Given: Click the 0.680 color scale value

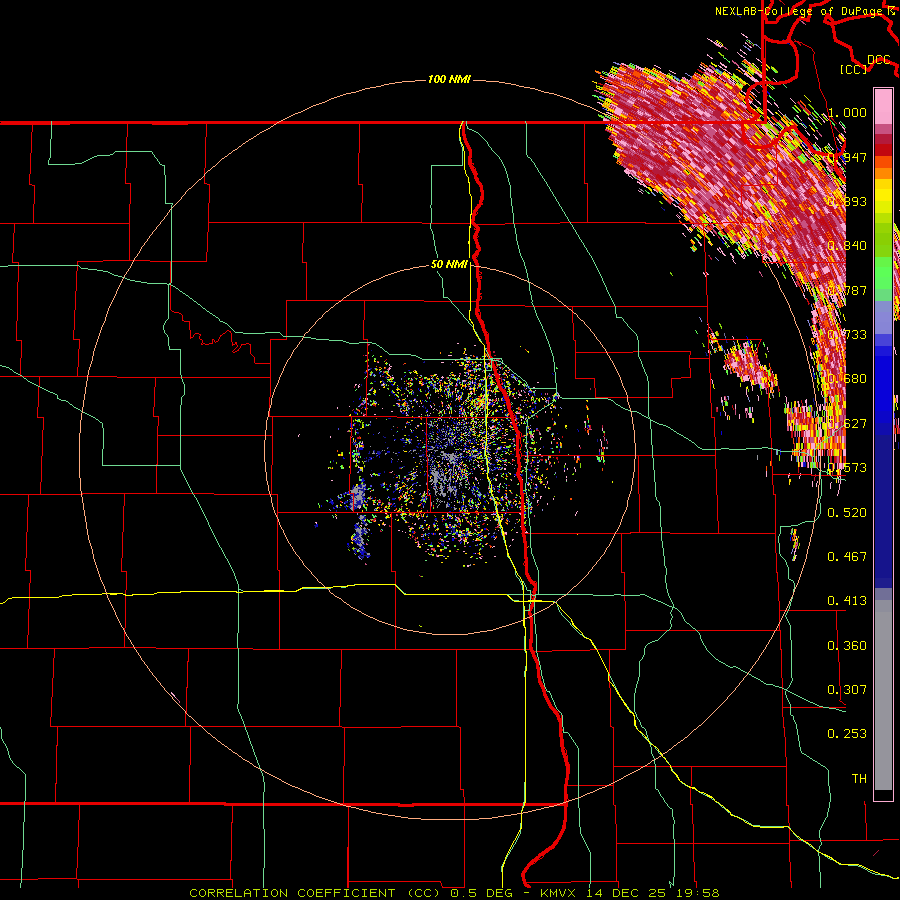Looking at the screenshot, I should pos(848,379).
